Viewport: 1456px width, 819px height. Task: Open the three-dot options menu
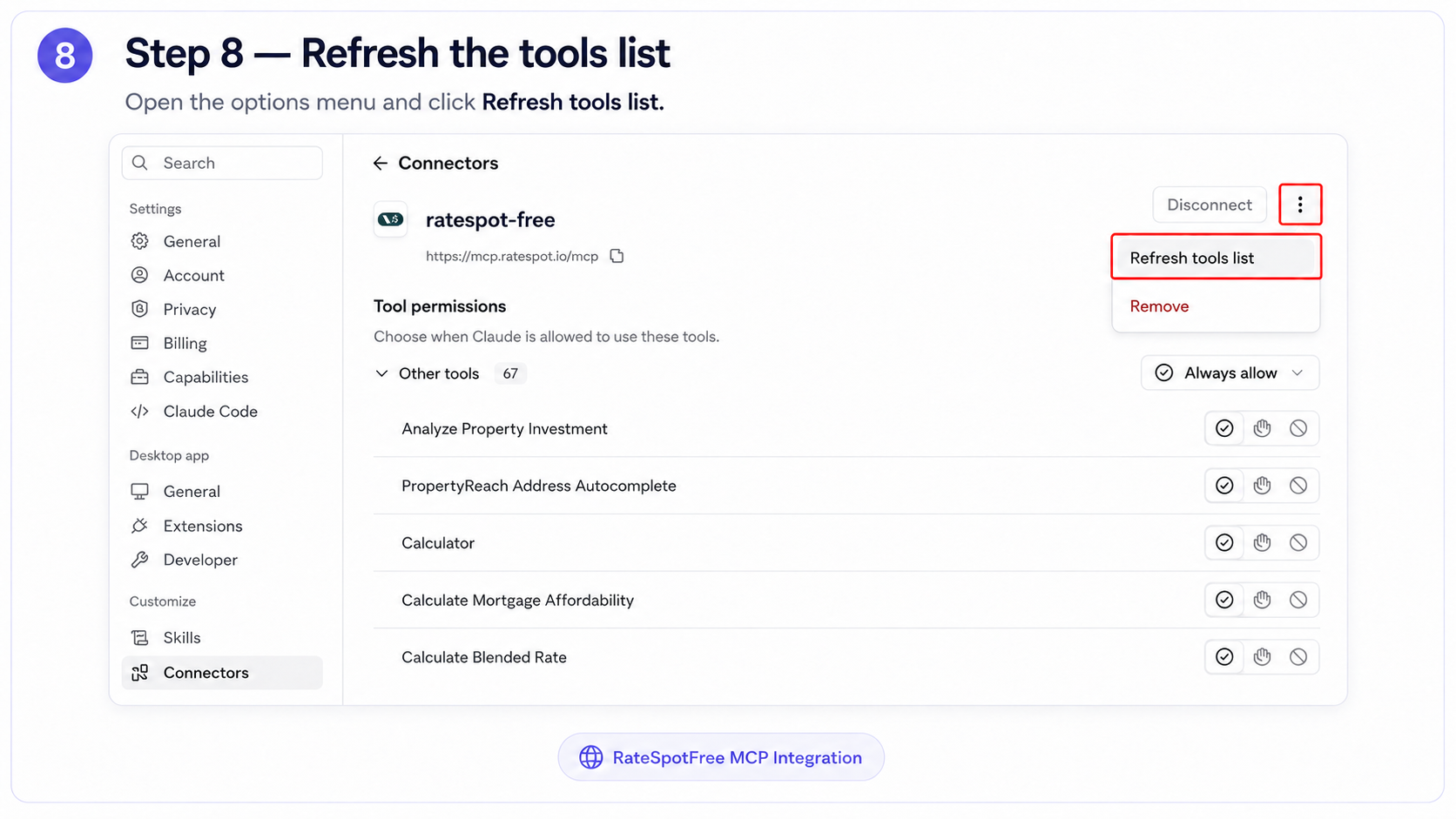tap(1300, 205)
